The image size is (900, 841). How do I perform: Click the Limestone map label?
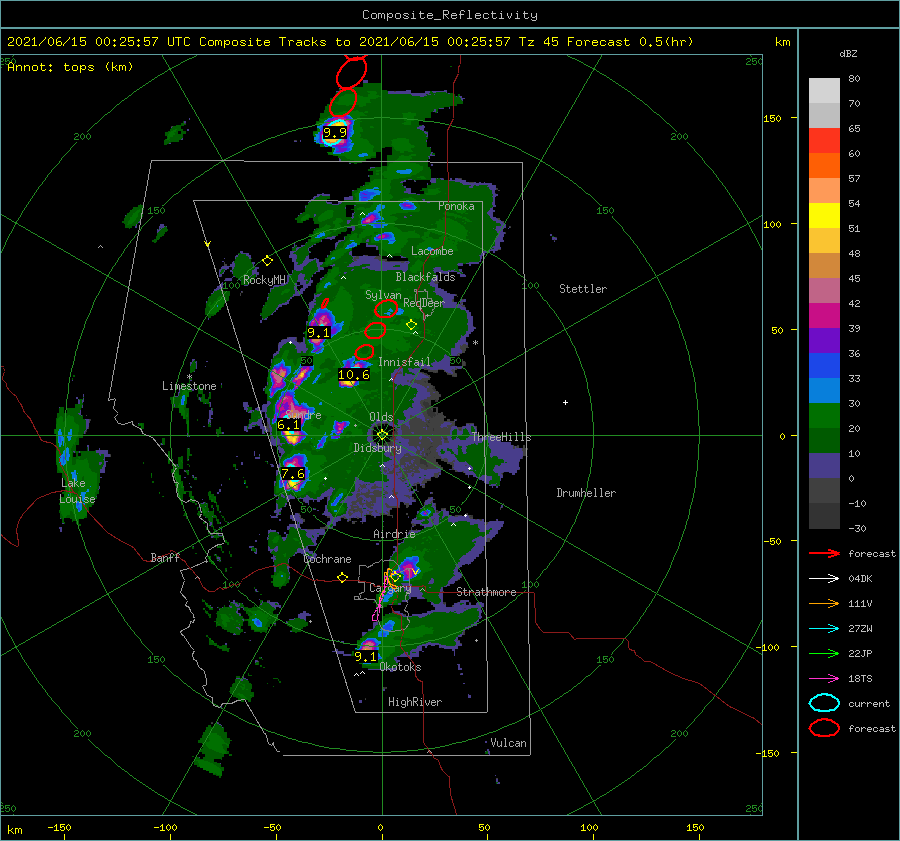click(189, 386)
